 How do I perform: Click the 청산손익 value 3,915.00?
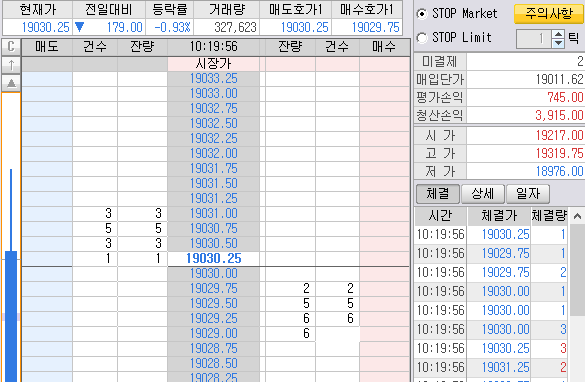pyautogui.click(x=559, y=115)
